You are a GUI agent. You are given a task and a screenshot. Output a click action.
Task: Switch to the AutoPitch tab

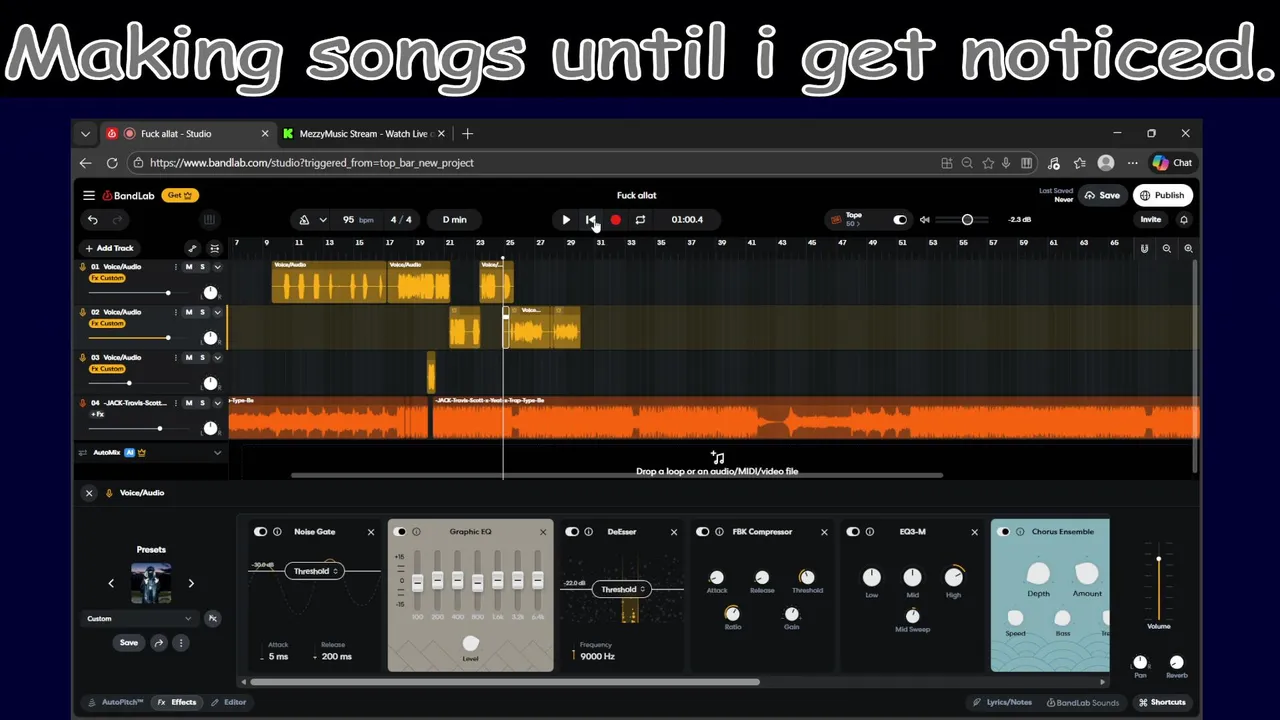coord(116,702)
